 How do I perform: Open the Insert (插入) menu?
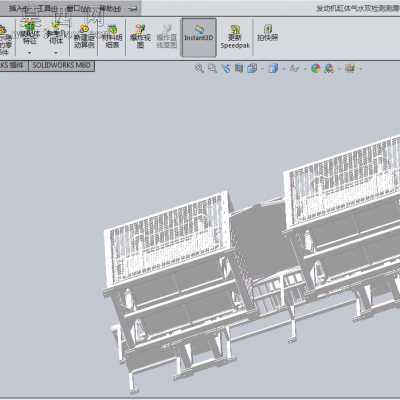coord(19,8)
